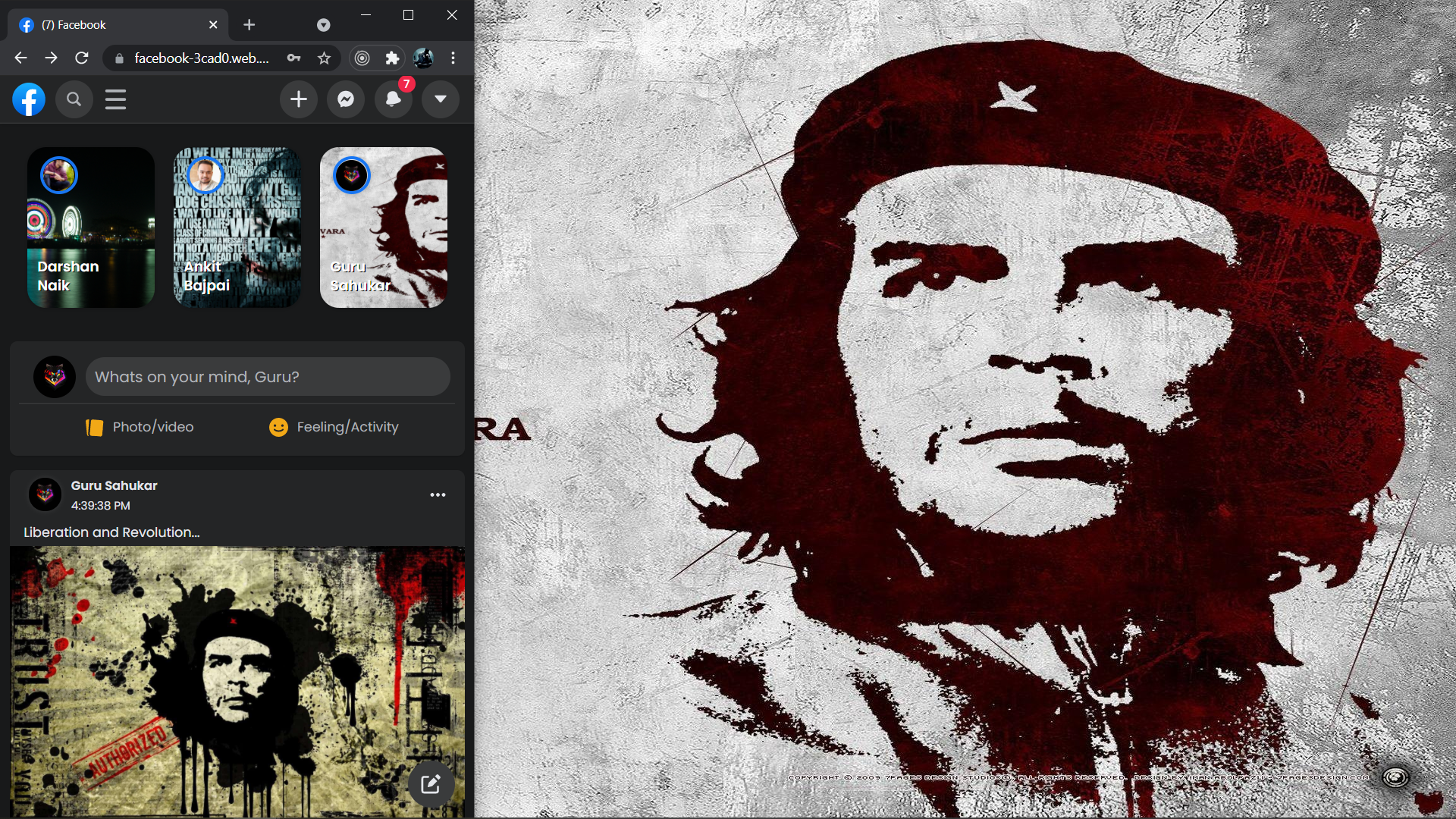1456x819 pixels.
Task: Click the Photo/video button
Action: tap(140, 427)
